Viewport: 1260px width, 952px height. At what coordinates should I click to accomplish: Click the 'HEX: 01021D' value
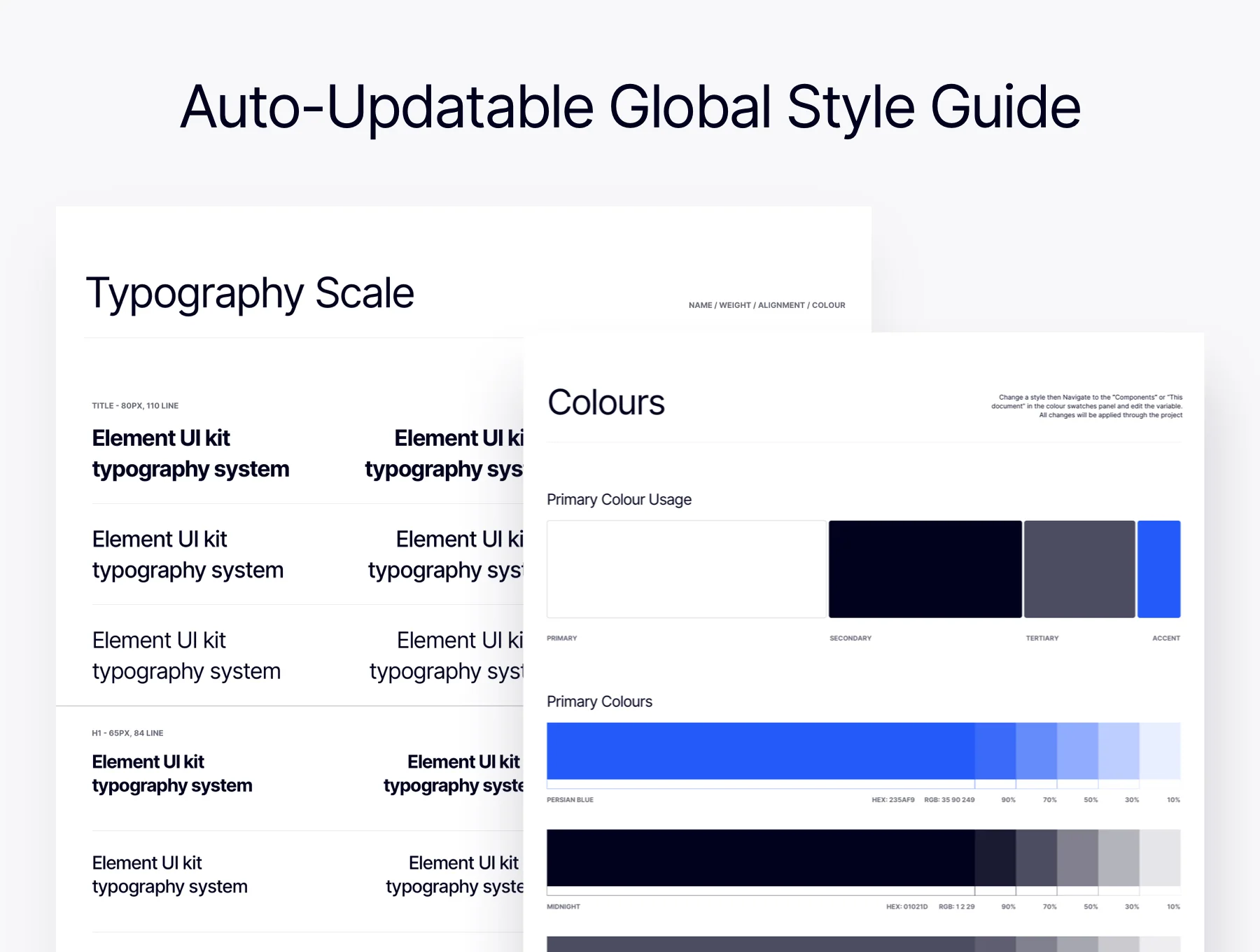907,907
